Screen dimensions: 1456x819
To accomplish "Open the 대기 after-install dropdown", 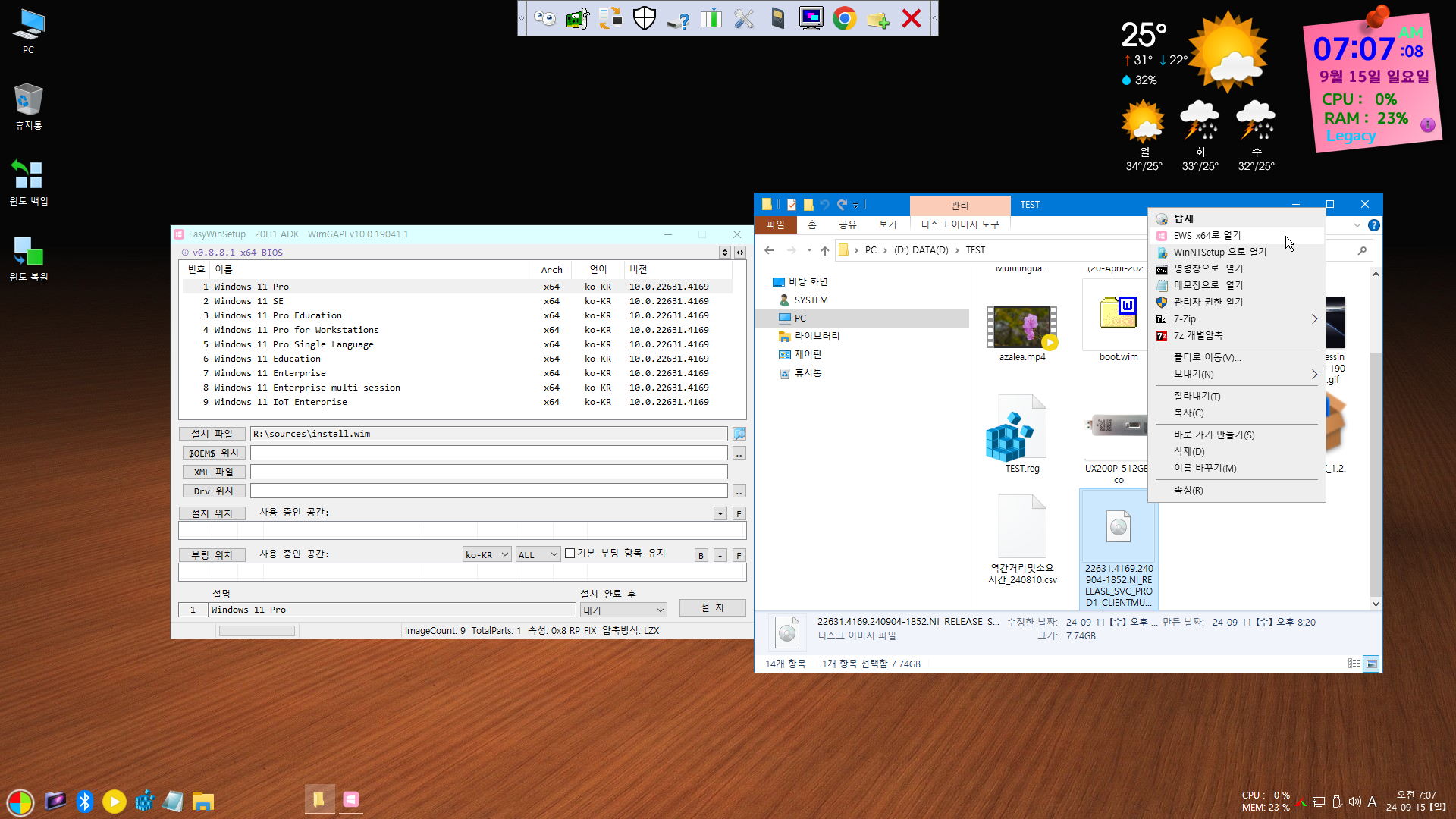I will [x=624, y=610].
